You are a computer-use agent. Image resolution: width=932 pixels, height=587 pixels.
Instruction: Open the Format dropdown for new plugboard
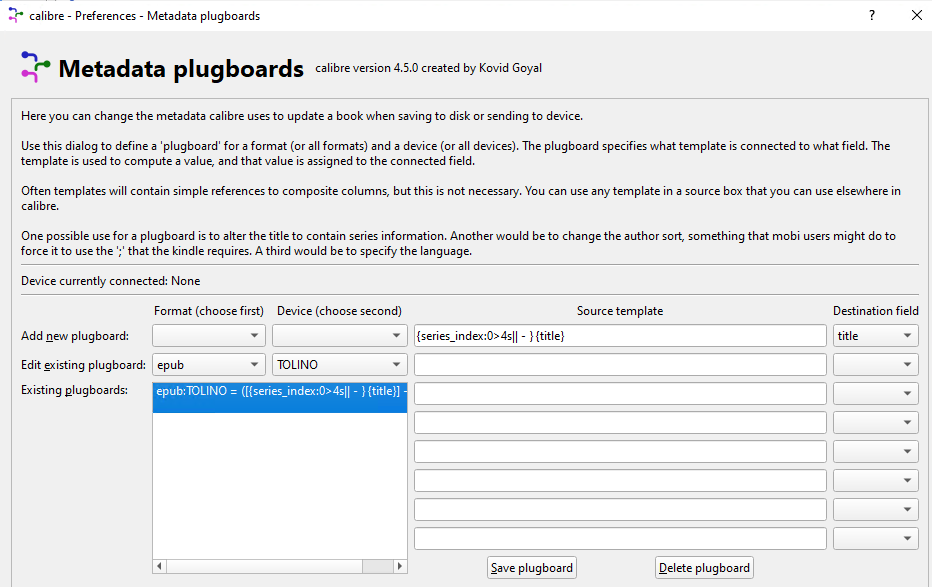pyautogui.click(x=208, y=336)
